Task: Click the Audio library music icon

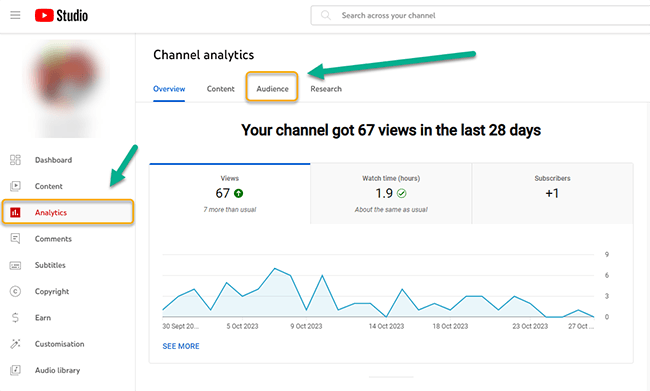Action: [15, 370]
